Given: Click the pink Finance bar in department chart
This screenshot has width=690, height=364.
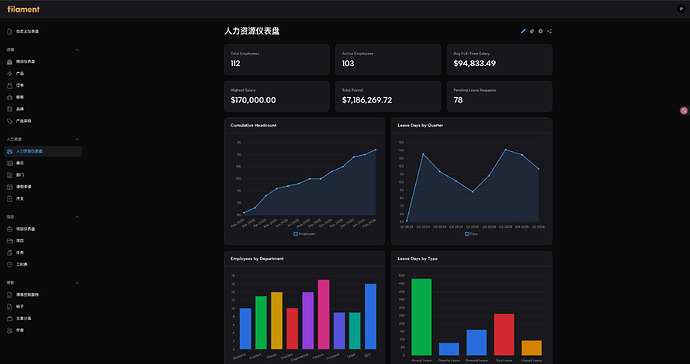Looking at the screenshot, I should [x=323, y=314].
